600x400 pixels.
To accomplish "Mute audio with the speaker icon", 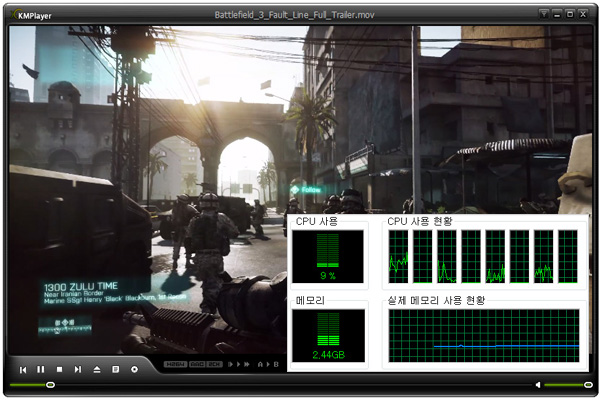I will (x=538, y=385).
